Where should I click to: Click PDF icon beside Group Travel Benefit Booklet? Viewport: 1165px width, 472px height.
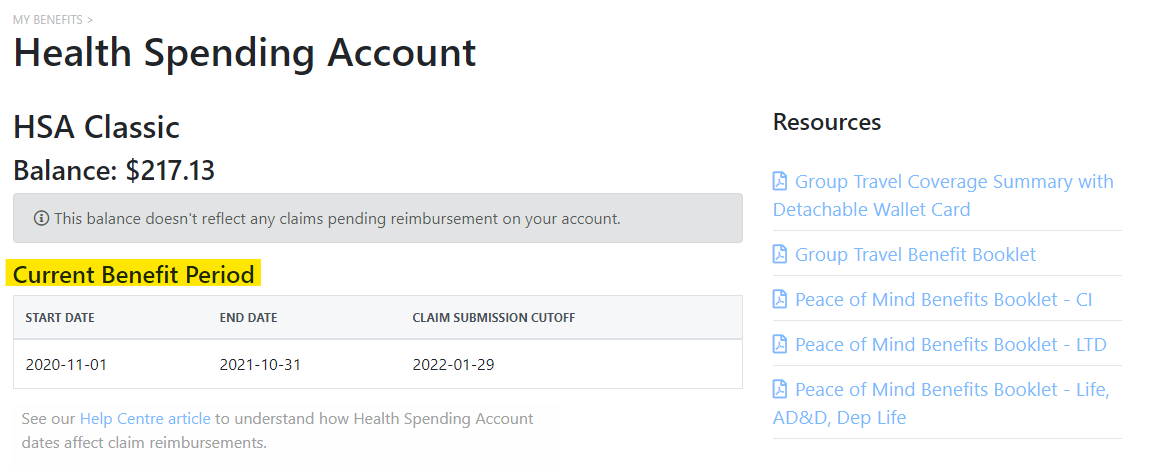tap(780, 254)
